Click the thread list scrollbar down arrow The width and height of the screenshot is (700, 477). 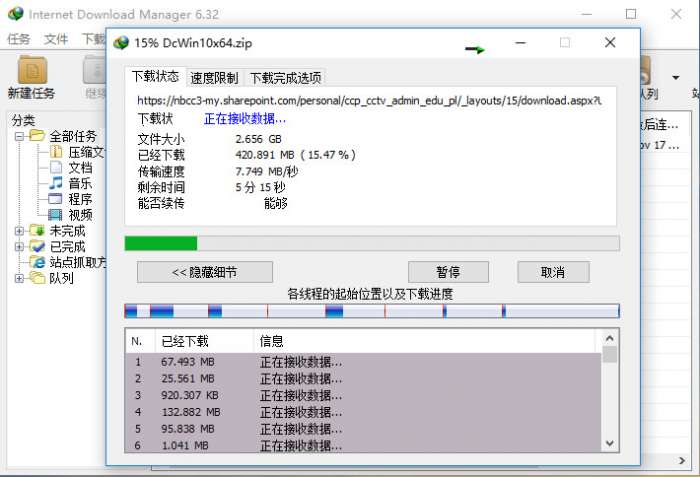(x=609, y=444)
